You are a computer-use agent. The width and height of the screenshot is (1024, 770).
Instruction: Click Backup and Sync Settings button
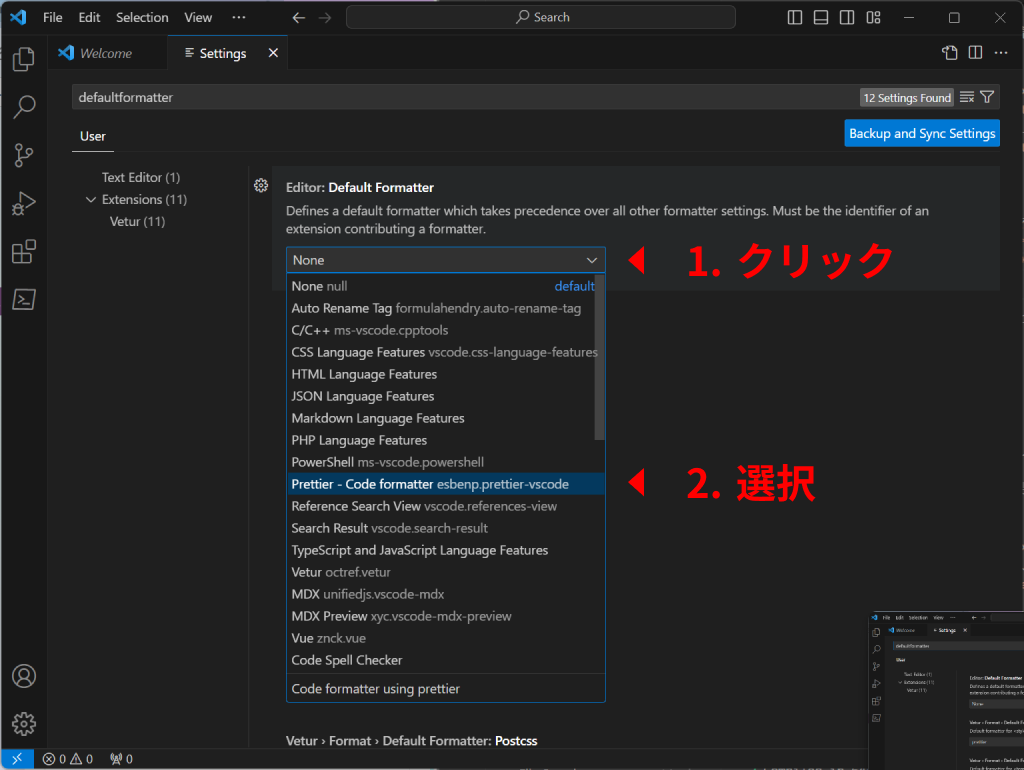tap(921, 133)
